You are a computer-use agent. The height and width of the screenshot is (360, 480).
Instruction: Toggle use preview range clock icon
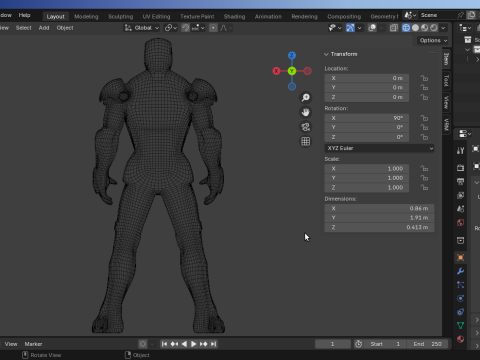tap(359, 344)
